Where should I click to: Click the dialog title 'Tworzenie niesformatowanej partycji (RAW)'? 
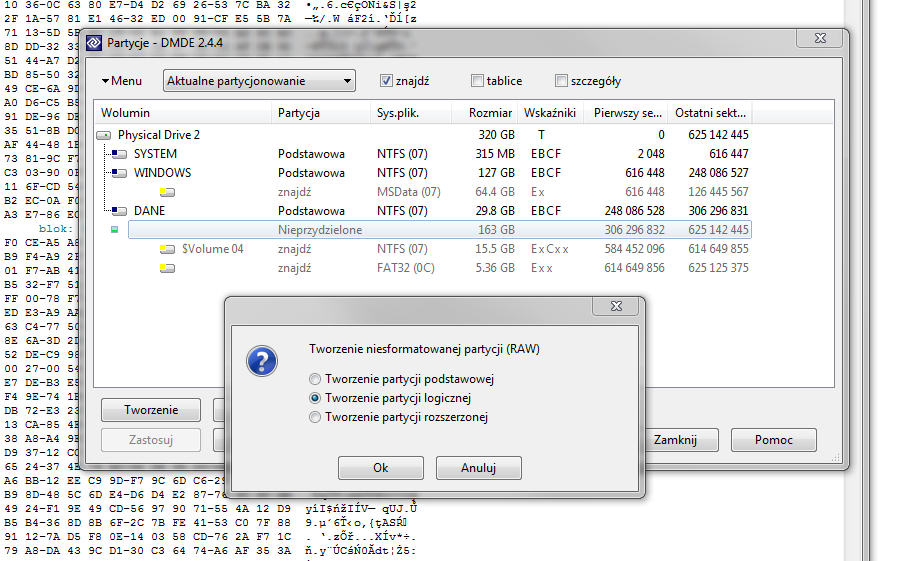tap(424, 349)
